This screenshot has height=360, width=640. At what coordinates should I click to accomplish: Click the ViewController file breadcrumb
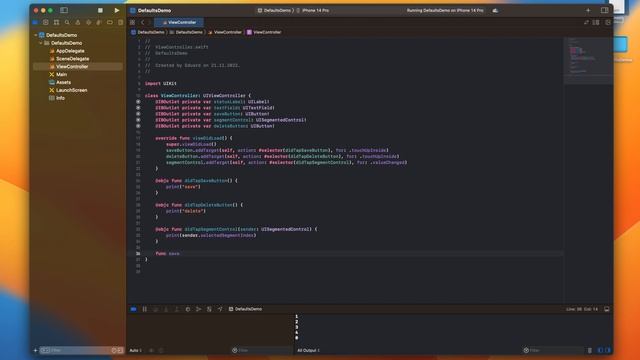(x=225, y=32)
